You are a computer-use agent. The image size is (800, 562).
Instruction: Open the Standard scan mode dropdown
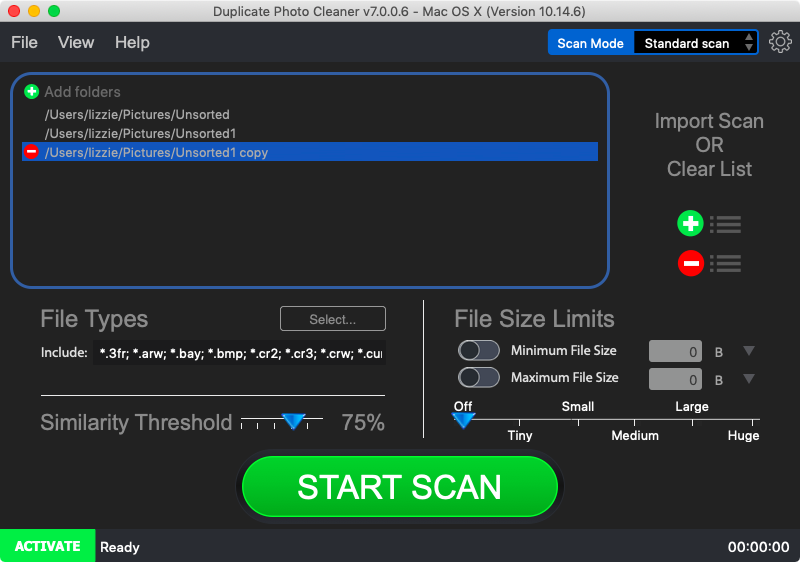(x=695, y=43)
